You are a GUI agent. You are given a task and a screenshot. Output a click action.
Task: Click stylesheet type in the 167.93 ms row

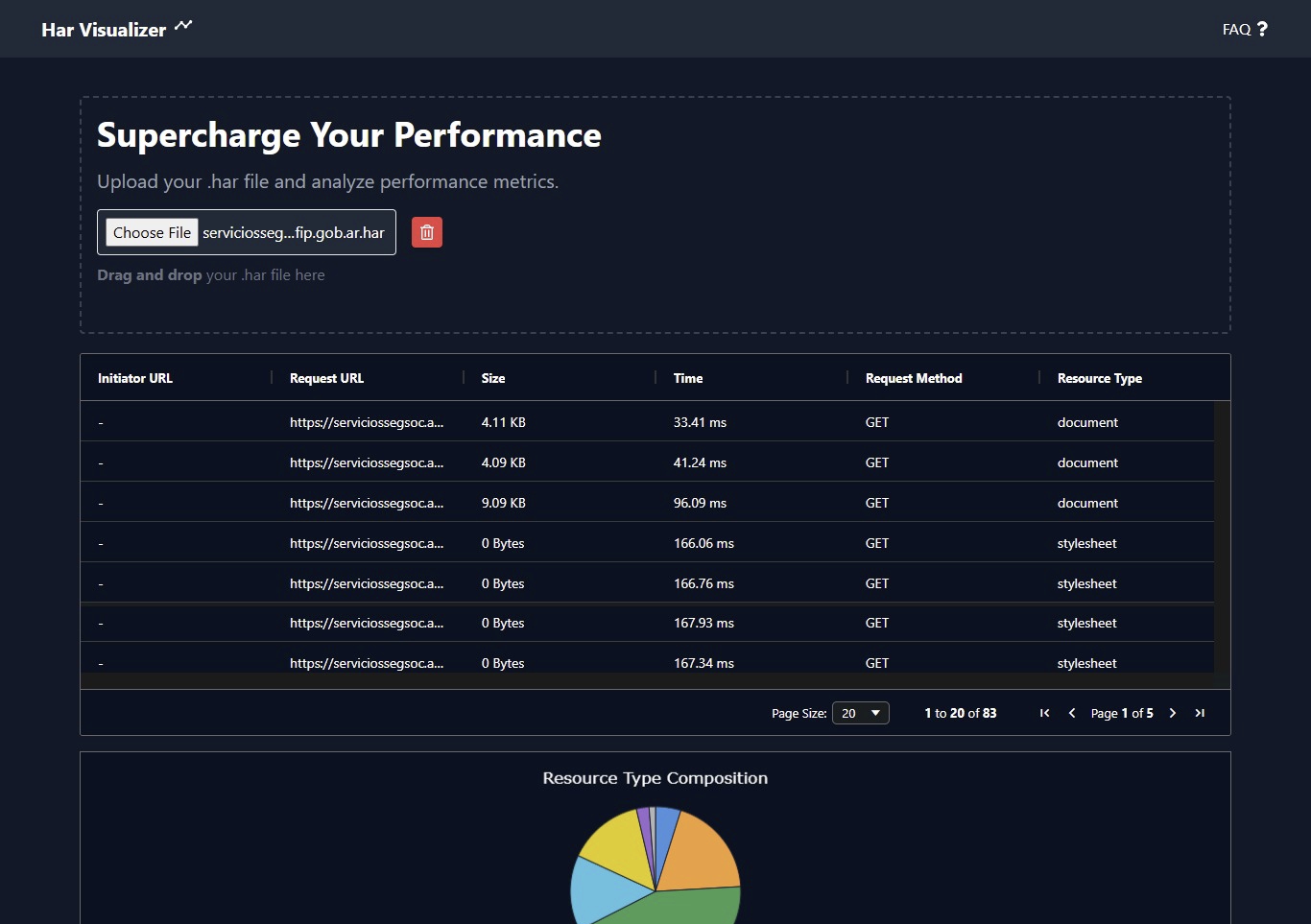pos(1087,623)
